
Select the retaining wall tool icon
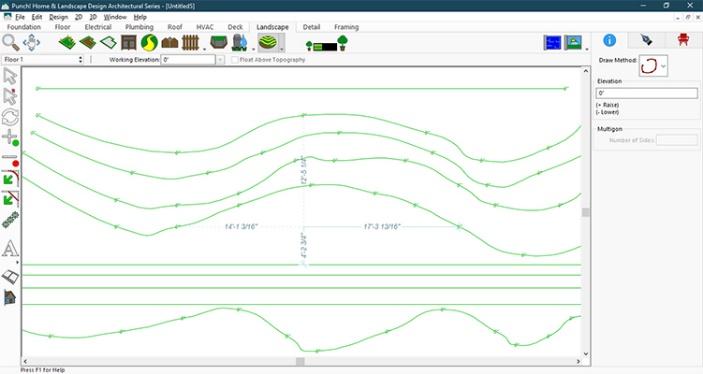click(x=219, y=43)
